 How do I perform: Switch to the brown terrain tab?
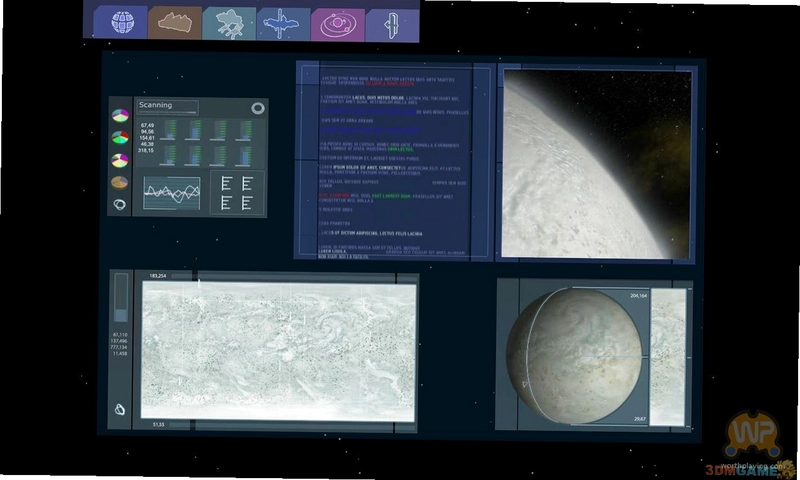(x=175, y=23)
